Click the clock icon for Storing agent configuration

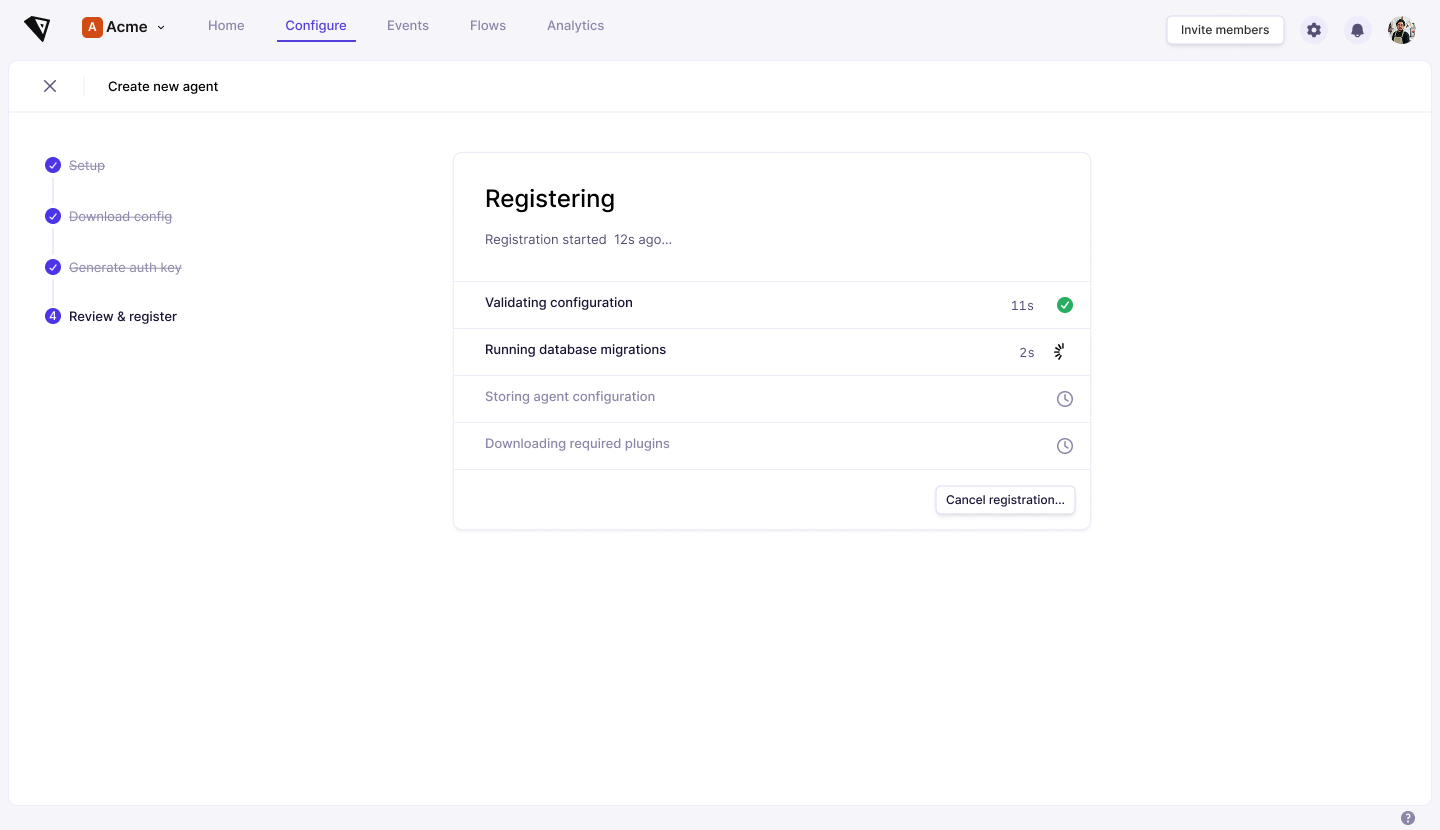click(1065, 399)
